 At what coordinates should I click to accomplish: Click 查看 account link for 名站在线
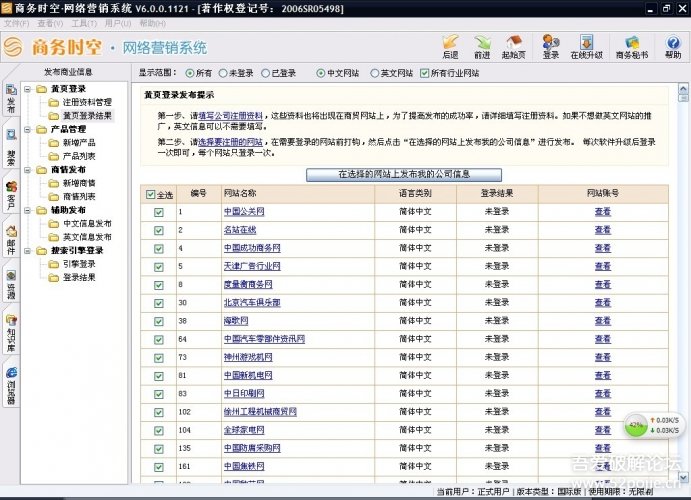pos(602,230)
